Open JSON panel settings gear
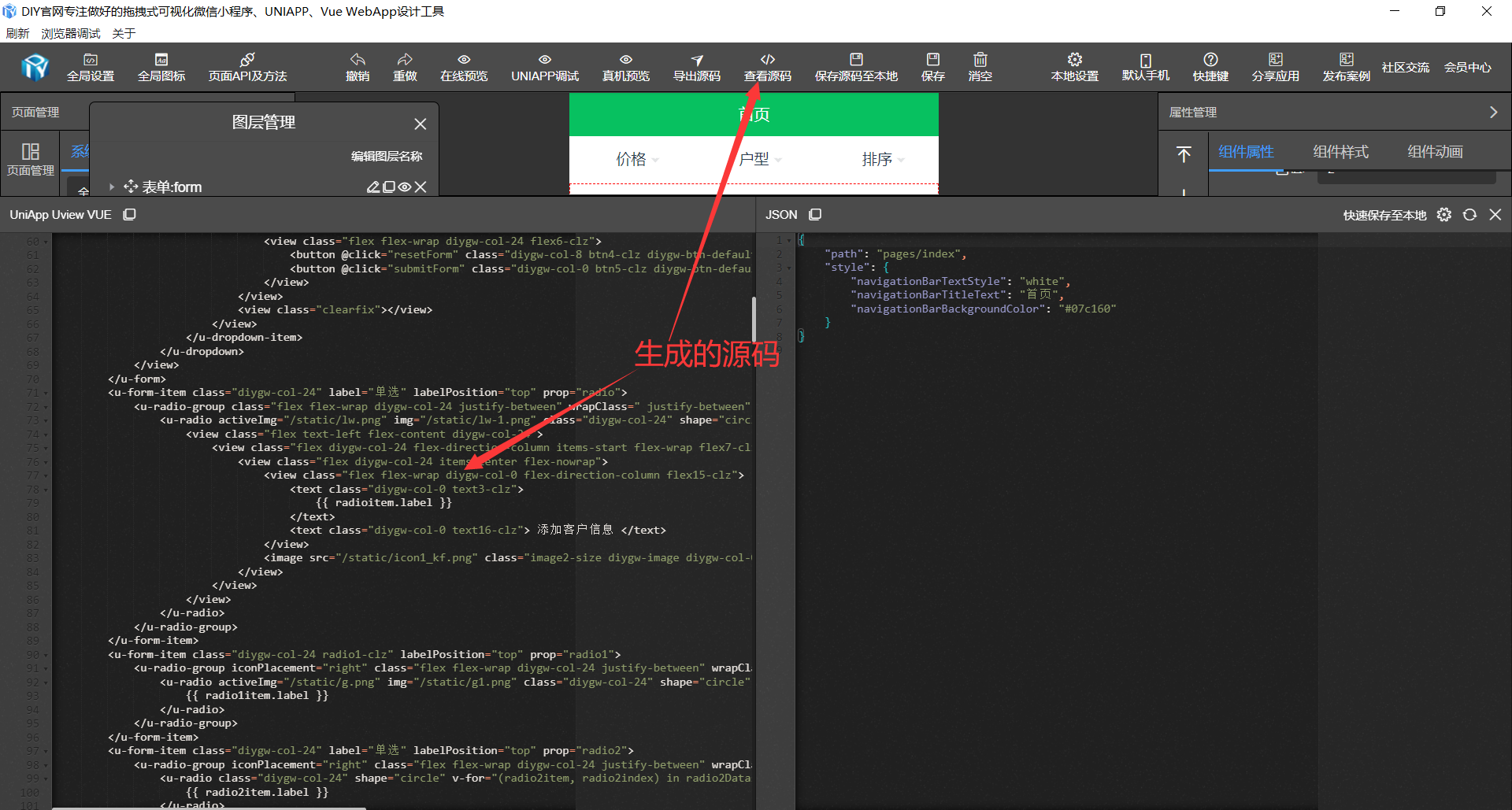Viewport: 1512px width, 810px height. click(x=1443, y=215)
